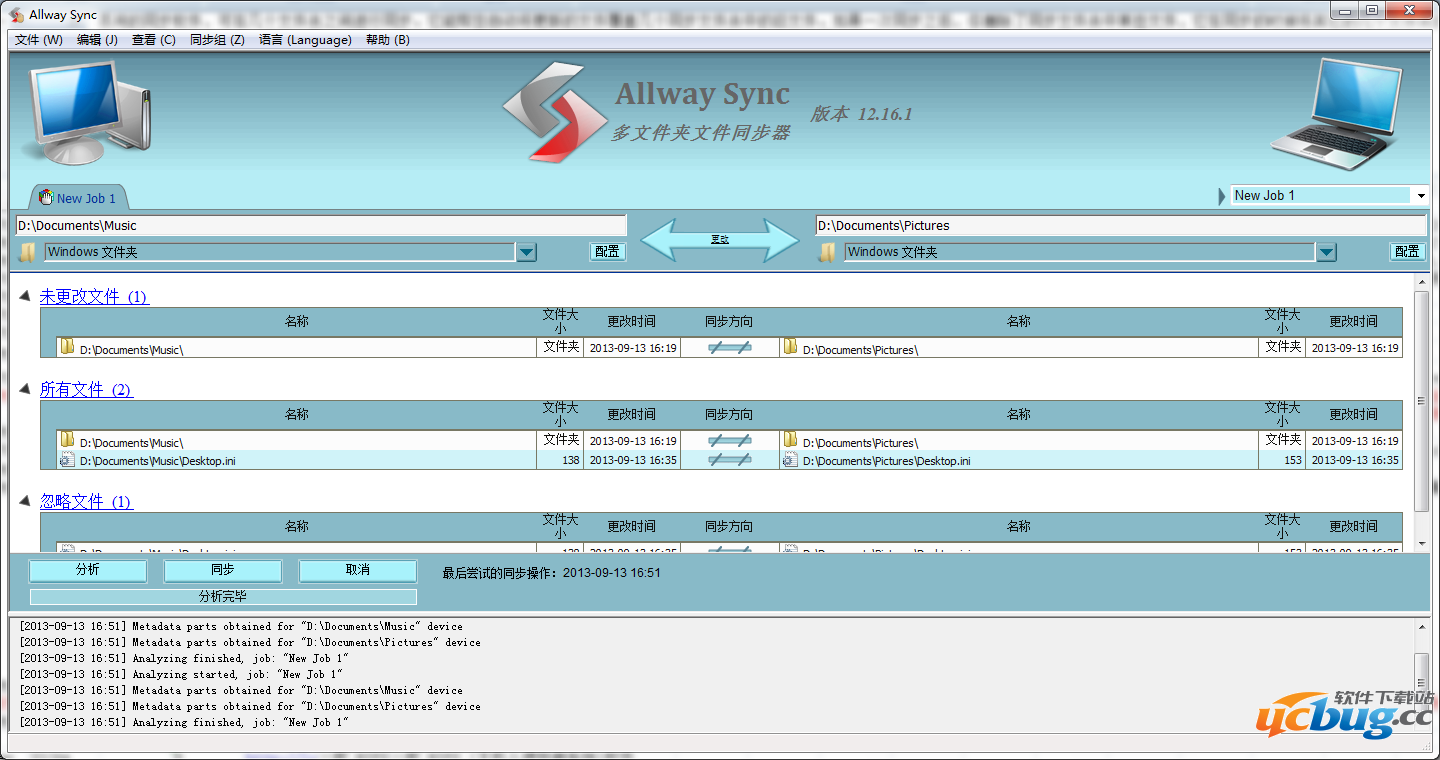Click the arrow icon left of job selector
Image resolution: width=1440 pixels, height=760 pixels.
pos(1222,196)
